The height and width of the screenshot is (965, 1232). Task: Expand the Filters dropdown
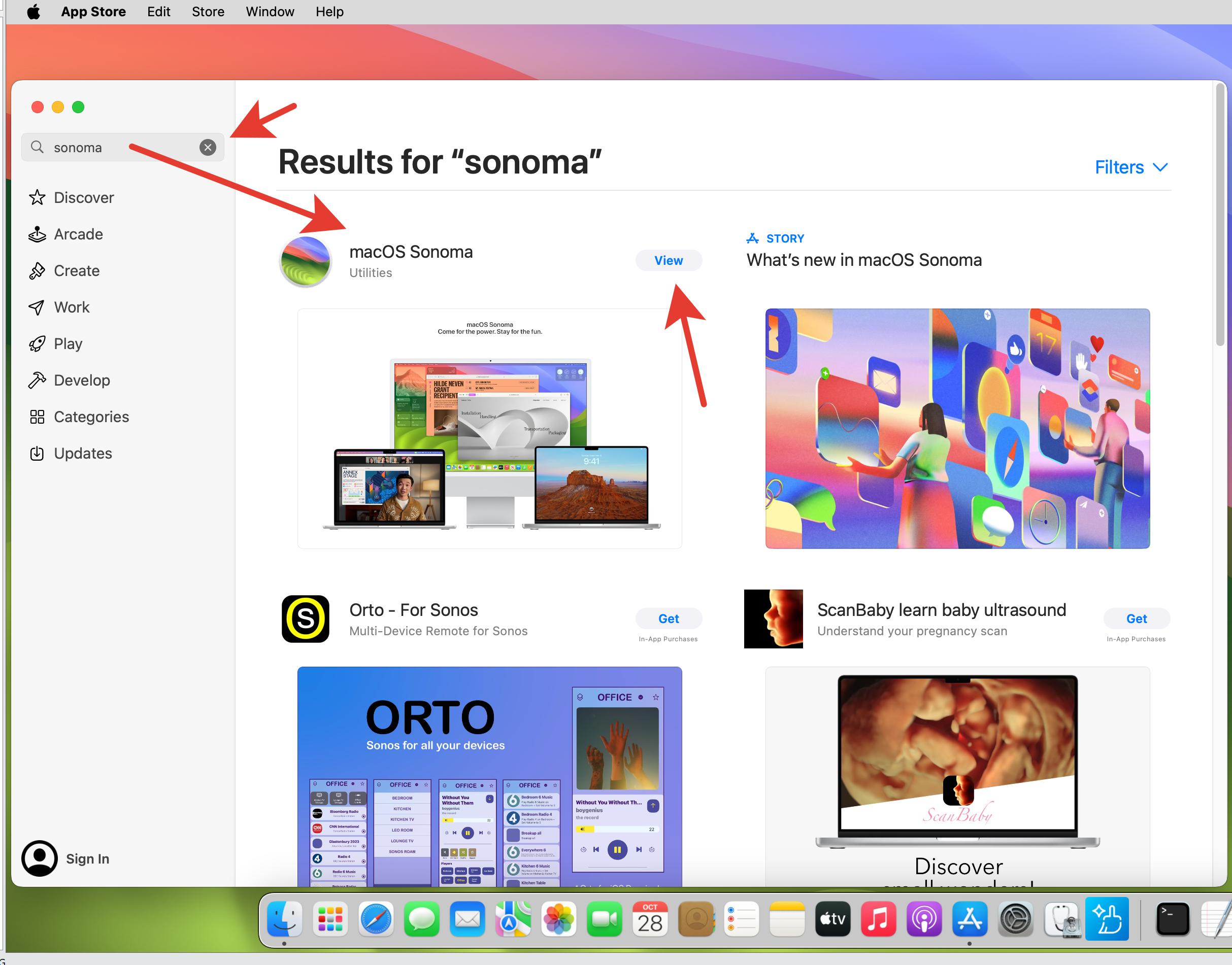[1131, 167]
